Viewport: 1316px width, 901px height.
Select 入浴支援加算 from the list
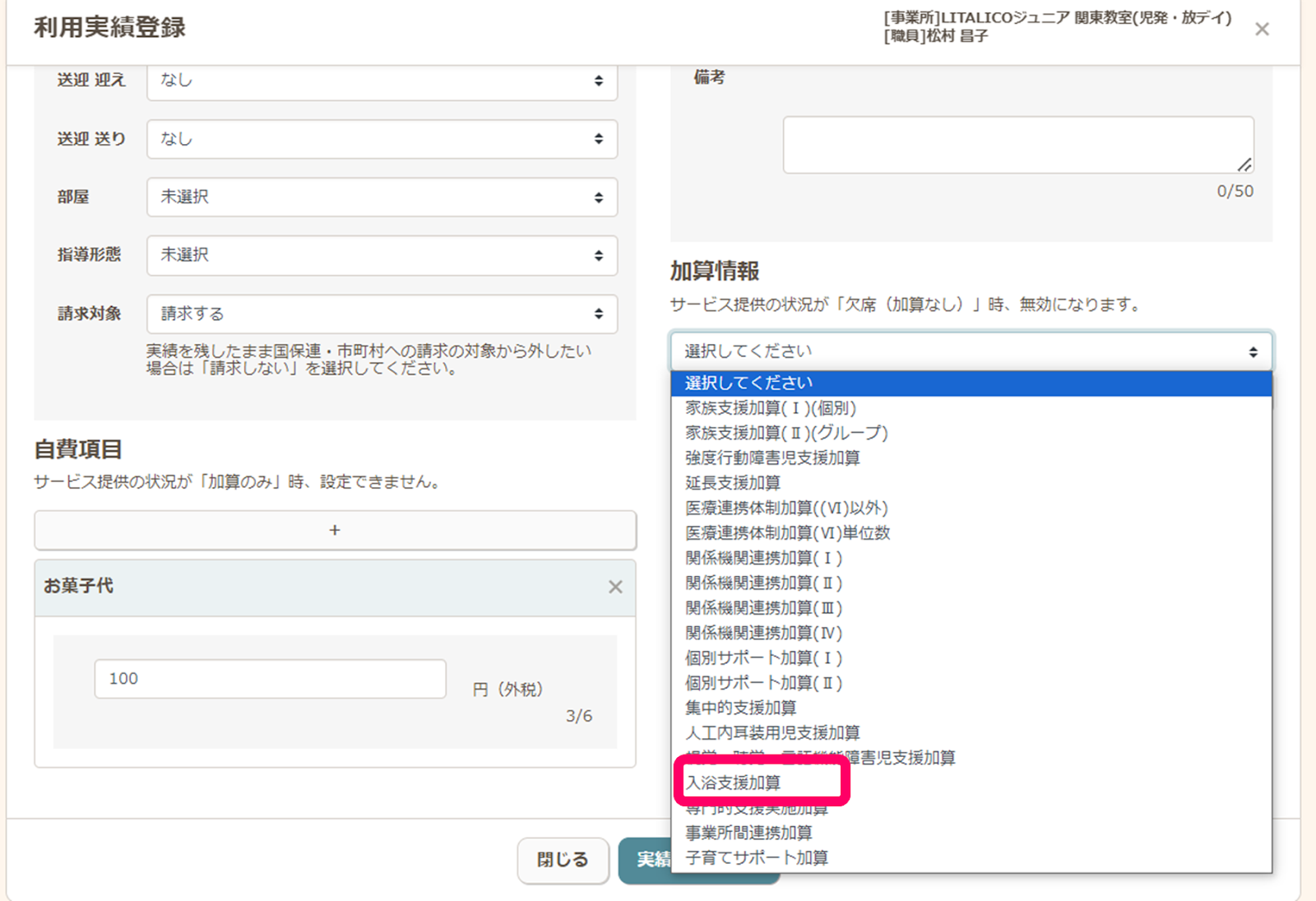pos(734,783)
